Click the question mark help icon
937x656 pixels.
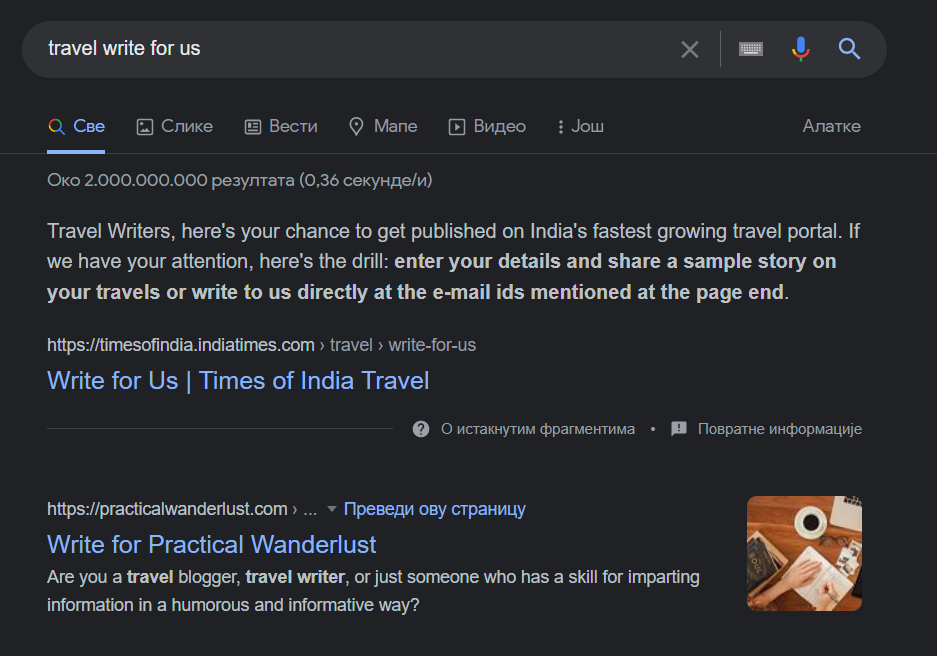pyautogui.click(x=421, y=429)
